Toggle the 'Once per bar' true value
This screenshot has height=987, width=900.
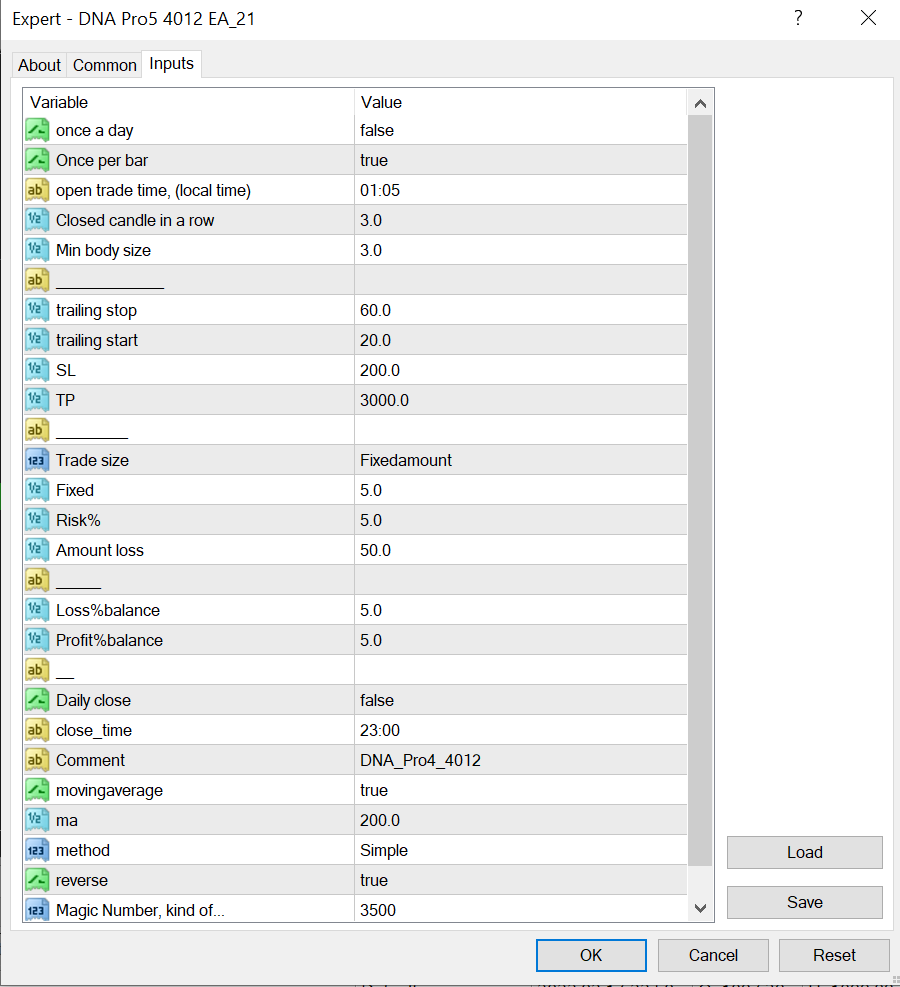coord(374,160)
